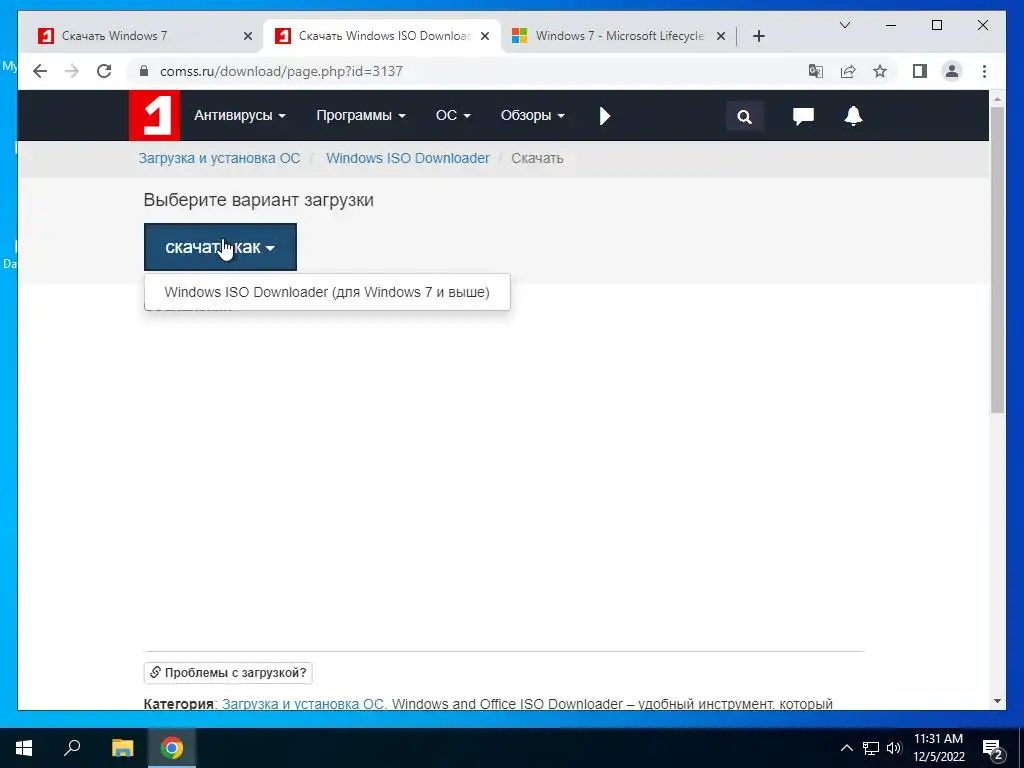
Task: Open the Chrome profile avatar
Action: point(952,71)
